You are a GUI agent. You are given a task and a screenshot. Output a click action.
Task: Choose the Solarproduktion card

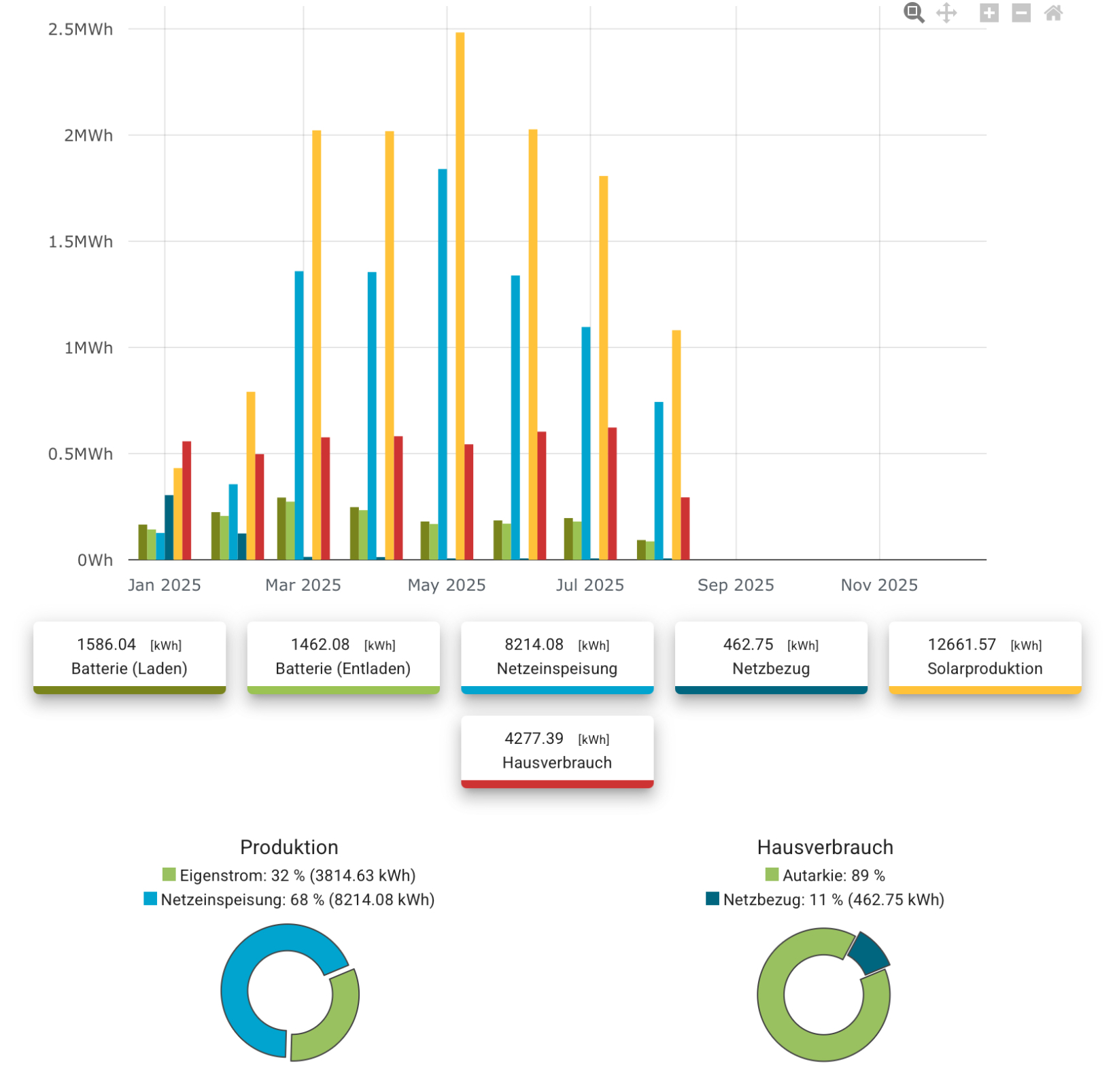point(985,657)
